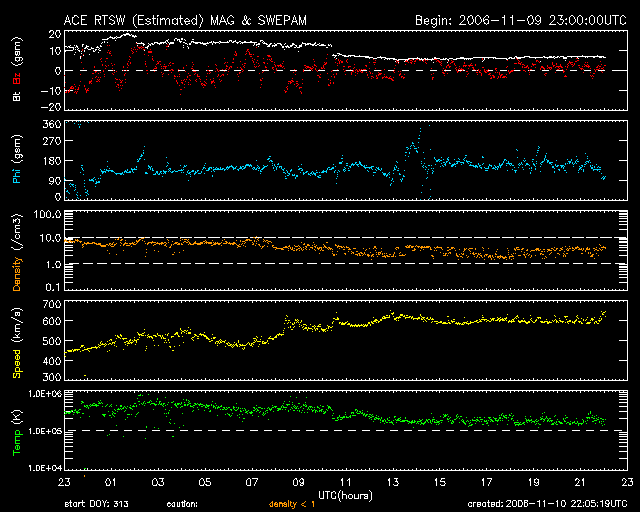Select the blue Phi (gsm) axis label

(x=16, y=159)
